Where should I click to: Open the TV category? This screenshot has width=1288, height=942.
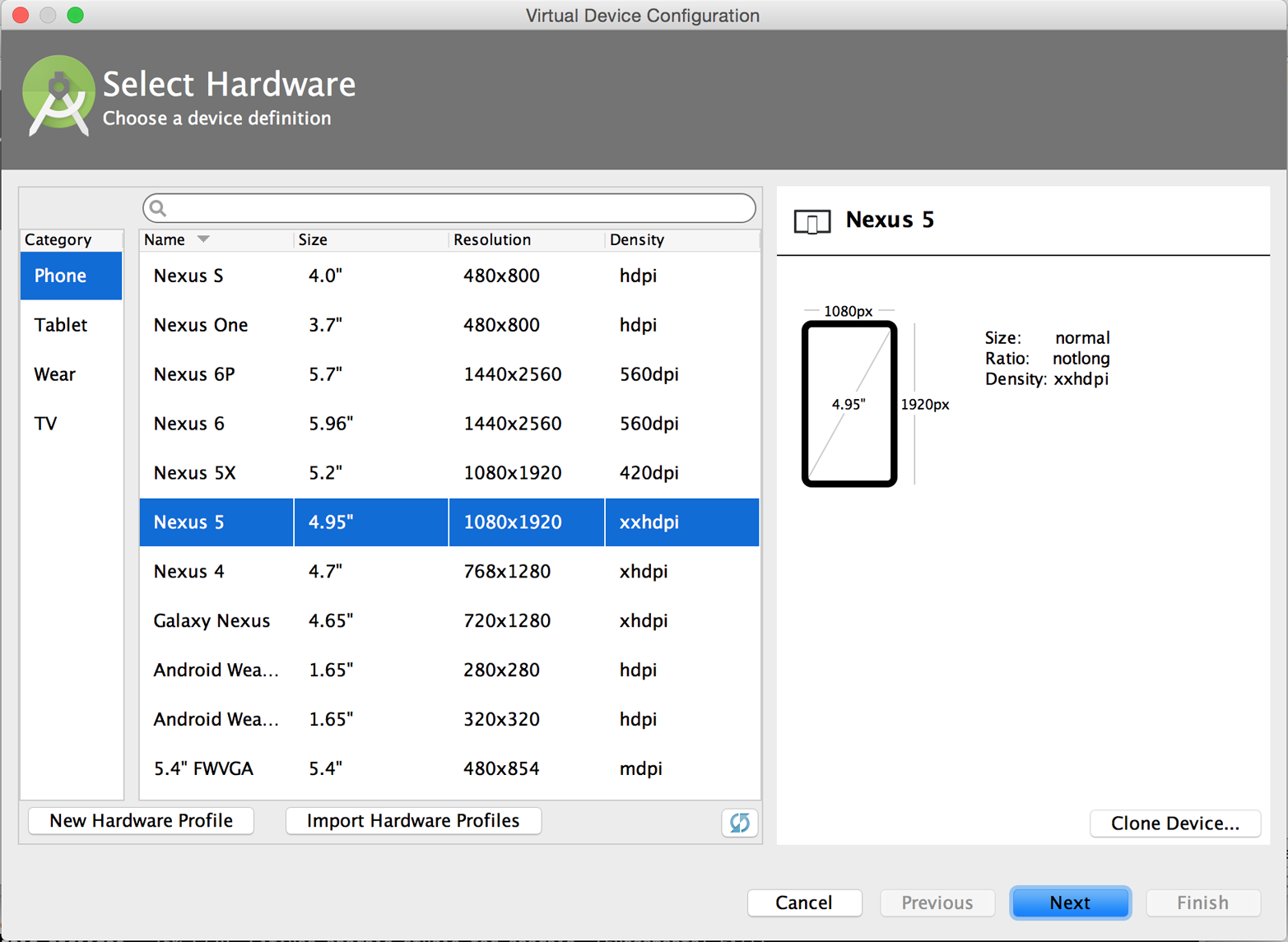coord(46,424)
